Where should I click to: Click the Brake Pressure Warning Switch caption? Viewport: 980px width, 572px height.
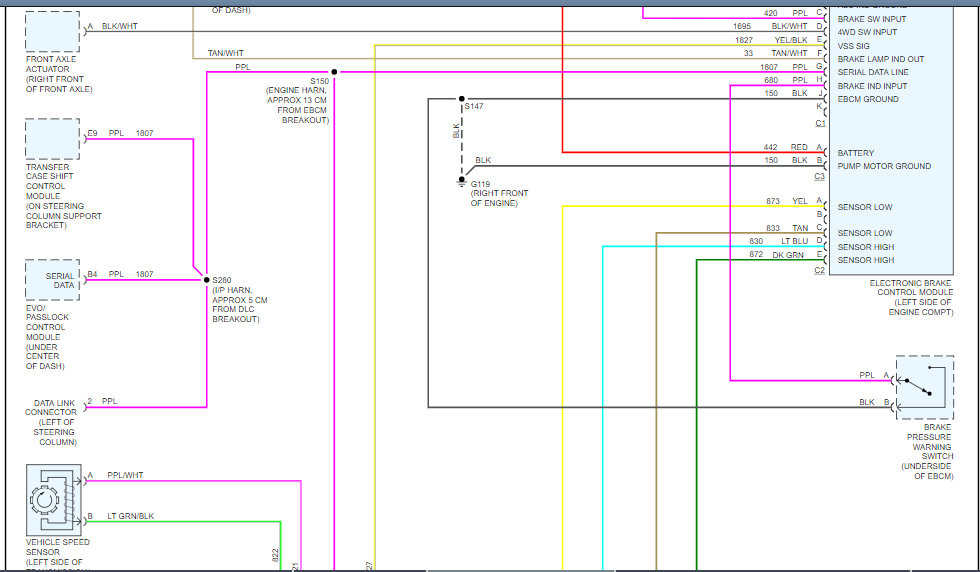(x=928, y=452)
